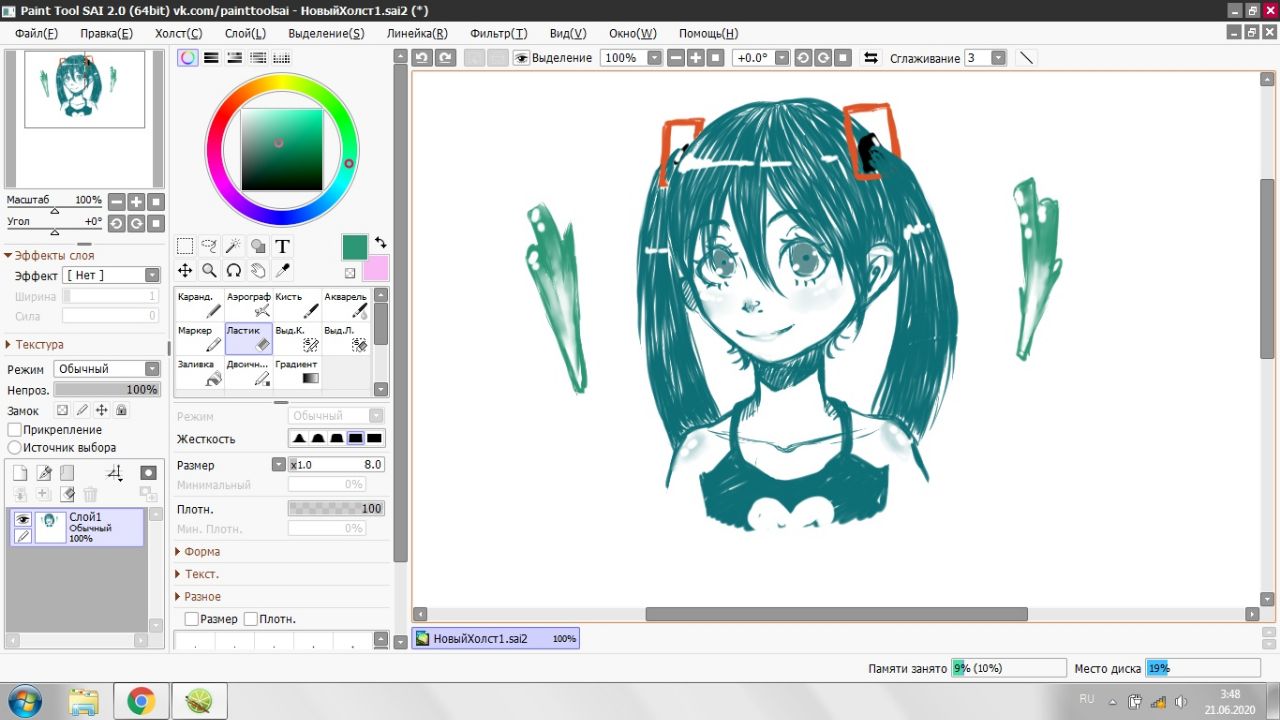Screen dimensions: 1280x720
Task: Open the rotation angle +0.0° dropdown
Action: tap(782, 58)
